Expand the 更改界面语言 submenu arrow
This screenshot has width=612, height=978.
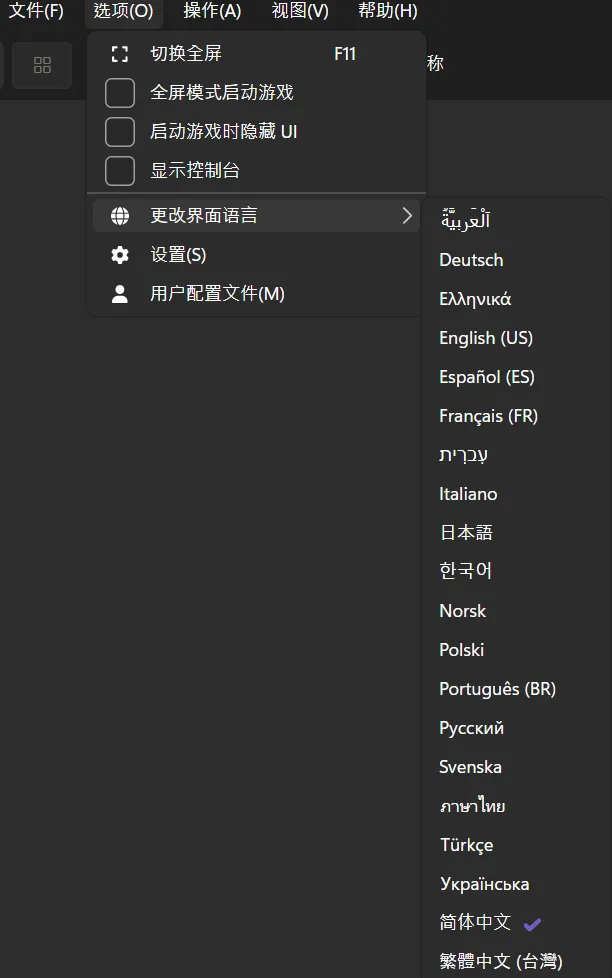(407, 215)
